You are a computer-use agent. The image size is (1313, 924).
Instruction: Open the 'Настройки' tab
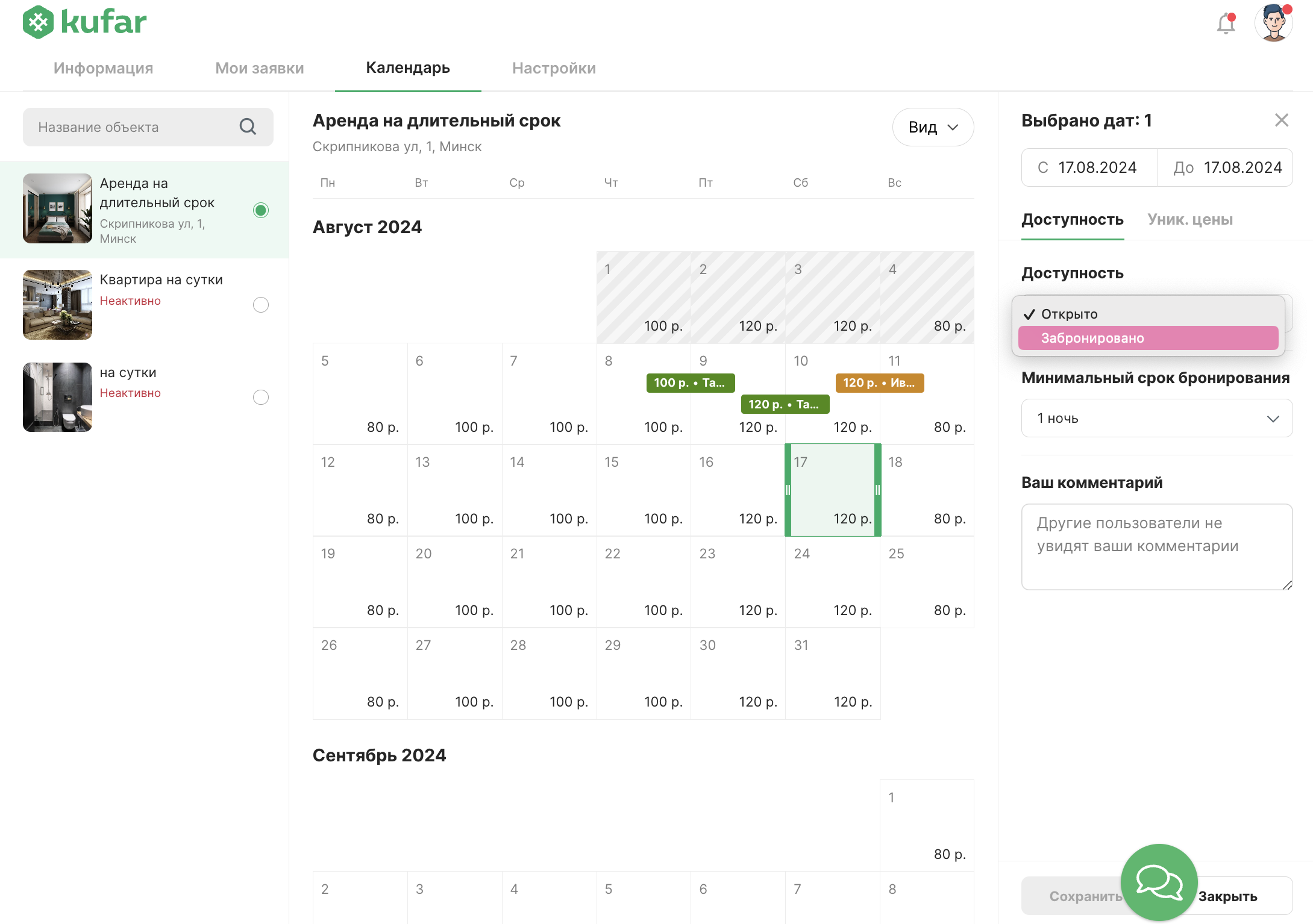click(x=554, y=68)
